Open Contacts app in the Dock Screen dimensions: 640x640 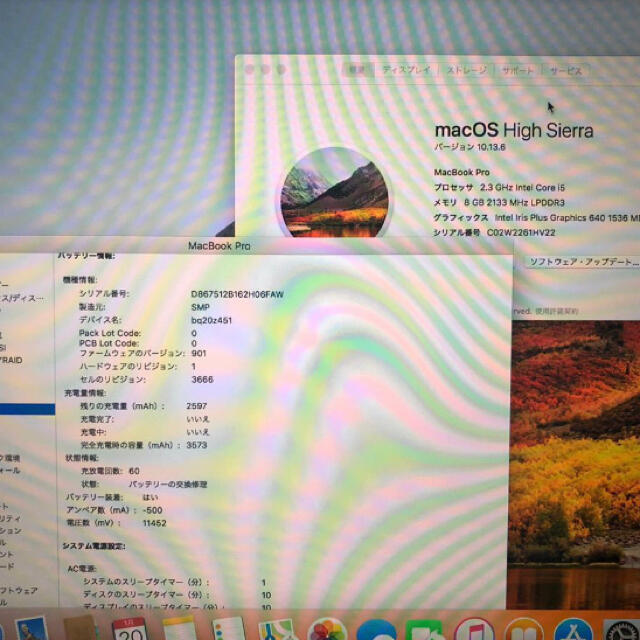pyautogui.click(x=81, y=629)
